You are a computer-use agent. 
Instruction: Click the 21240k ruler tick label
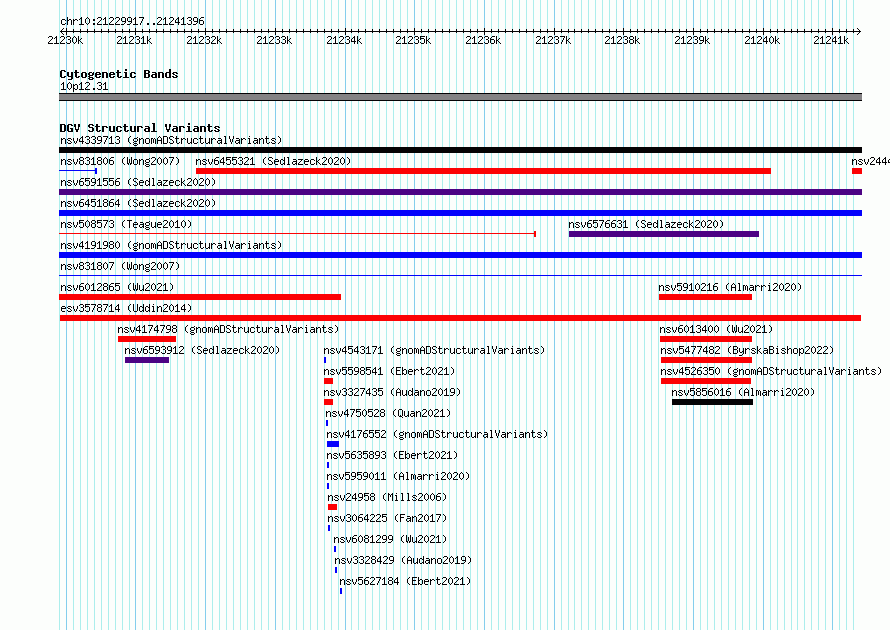pos(762,40)
